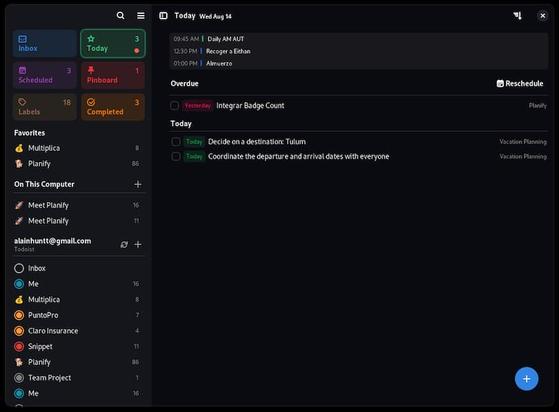
Task: Open the Completed filter tile
Action: (x=113, y=107)
